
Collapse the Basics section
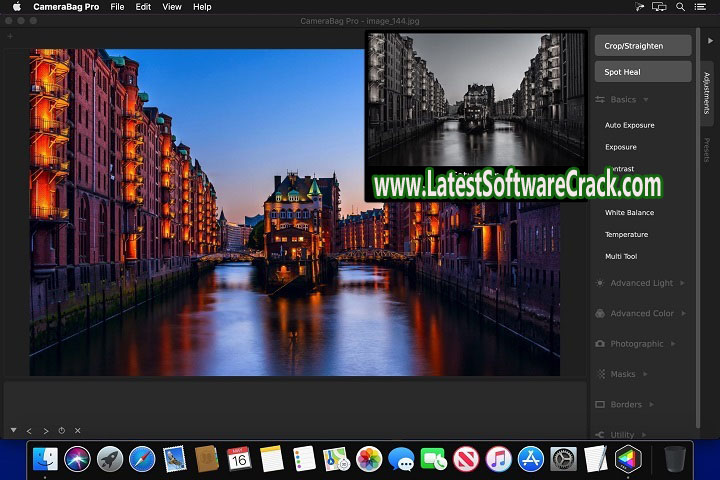(x=622, y=100)
